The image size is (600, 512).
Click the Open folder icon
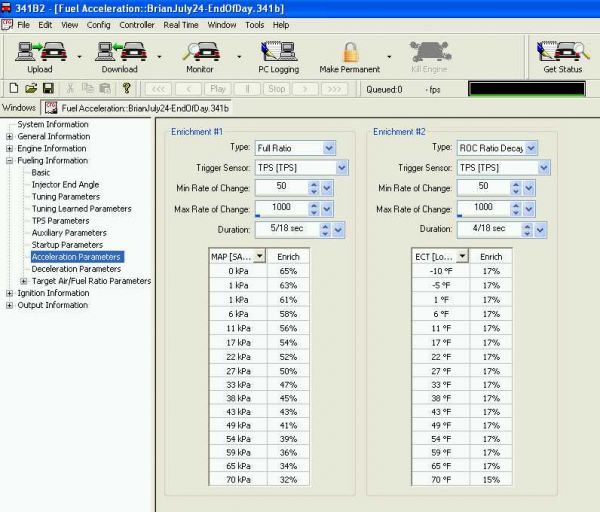click(32, 89)
